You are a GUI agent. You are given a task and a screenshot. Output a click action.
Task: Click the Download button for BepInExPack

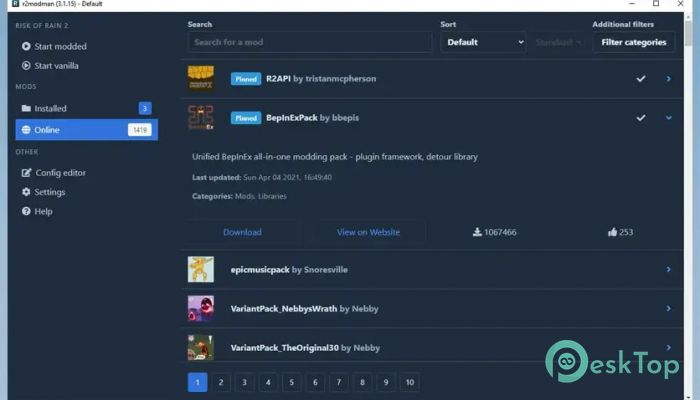242,232
